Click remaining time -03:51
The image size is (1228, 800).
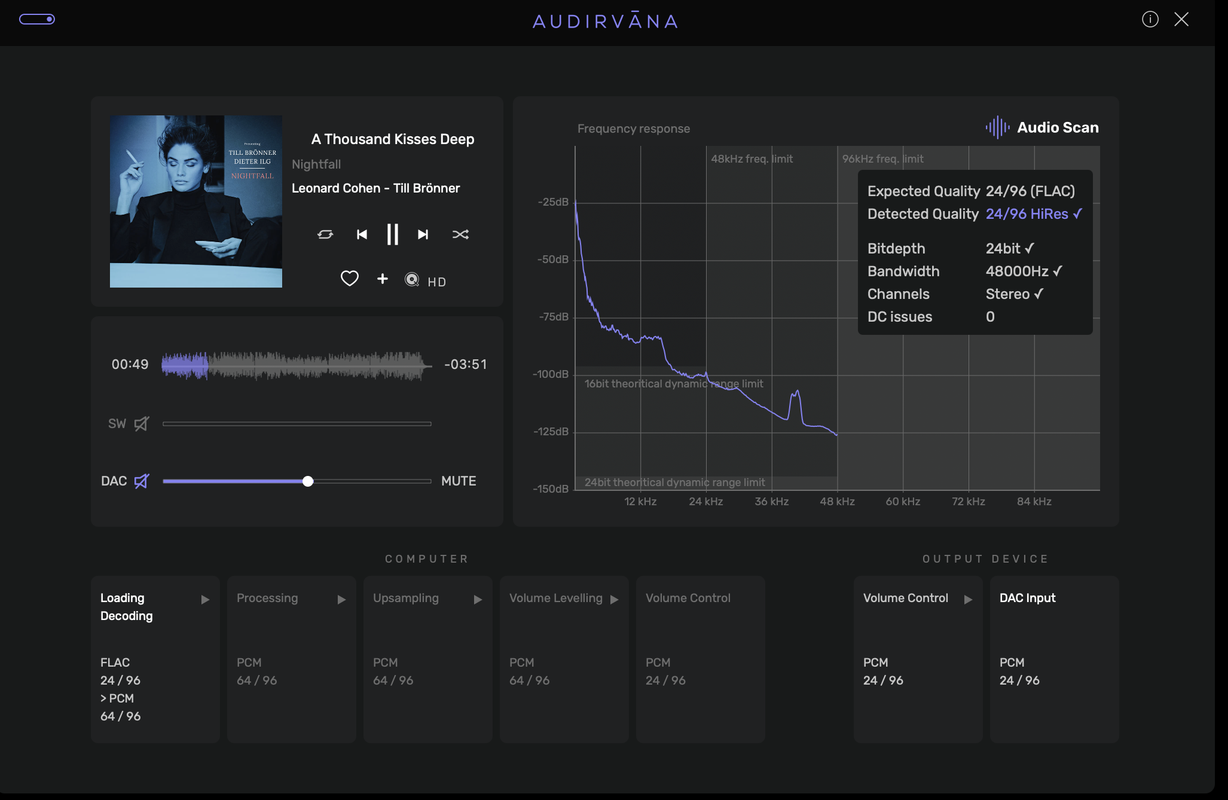click(465, 364)
